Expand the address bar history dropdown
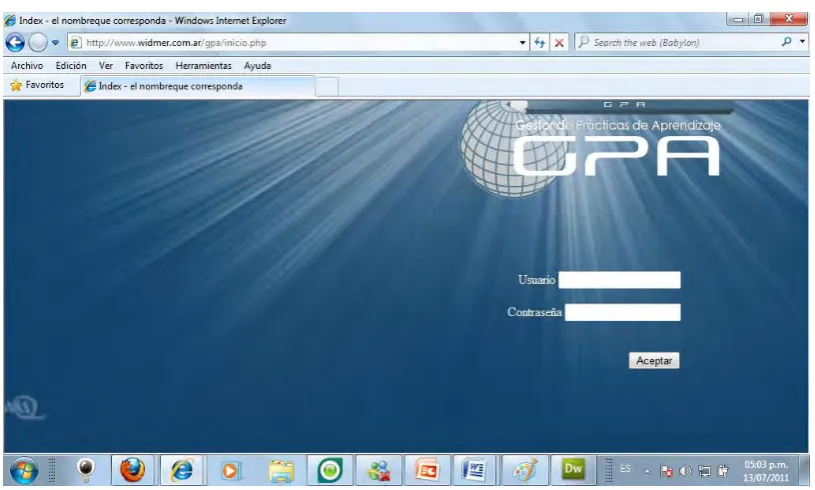Screen dimensions: 815x490 coord(522,43)
